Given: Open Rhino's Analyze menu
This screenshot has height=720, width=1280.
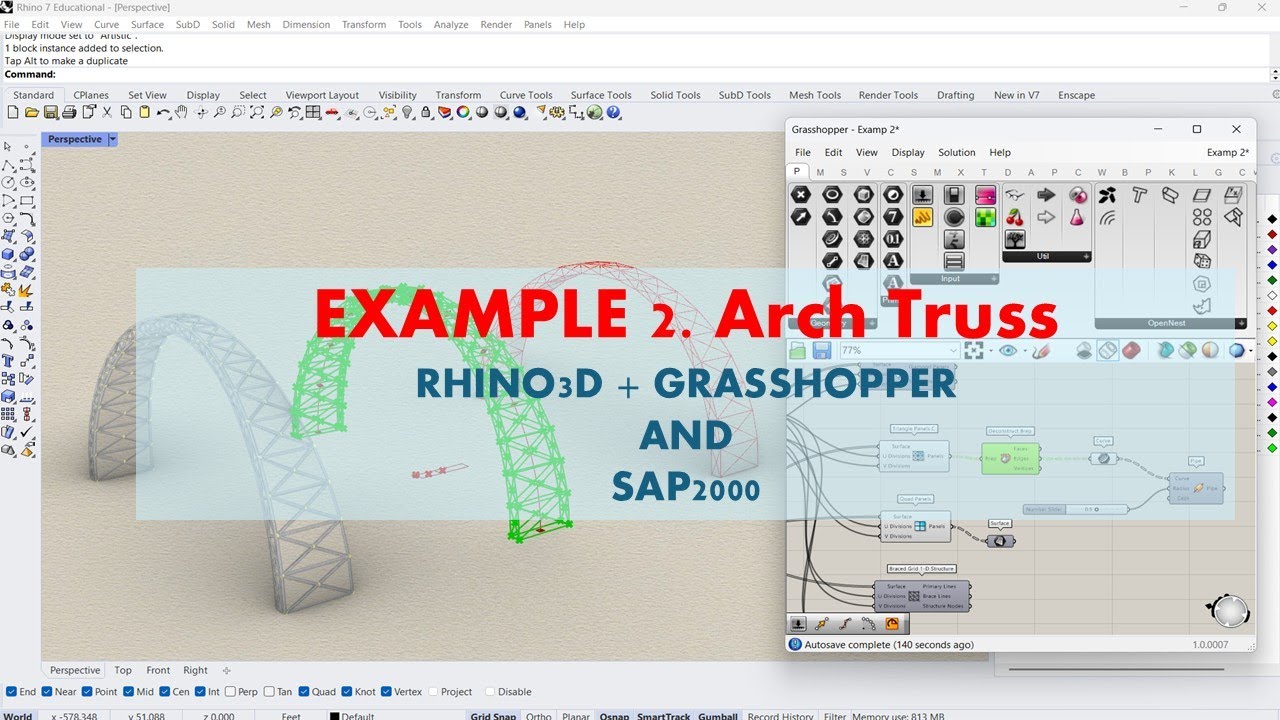Looking at the screenshot, I should pos(451,24).
